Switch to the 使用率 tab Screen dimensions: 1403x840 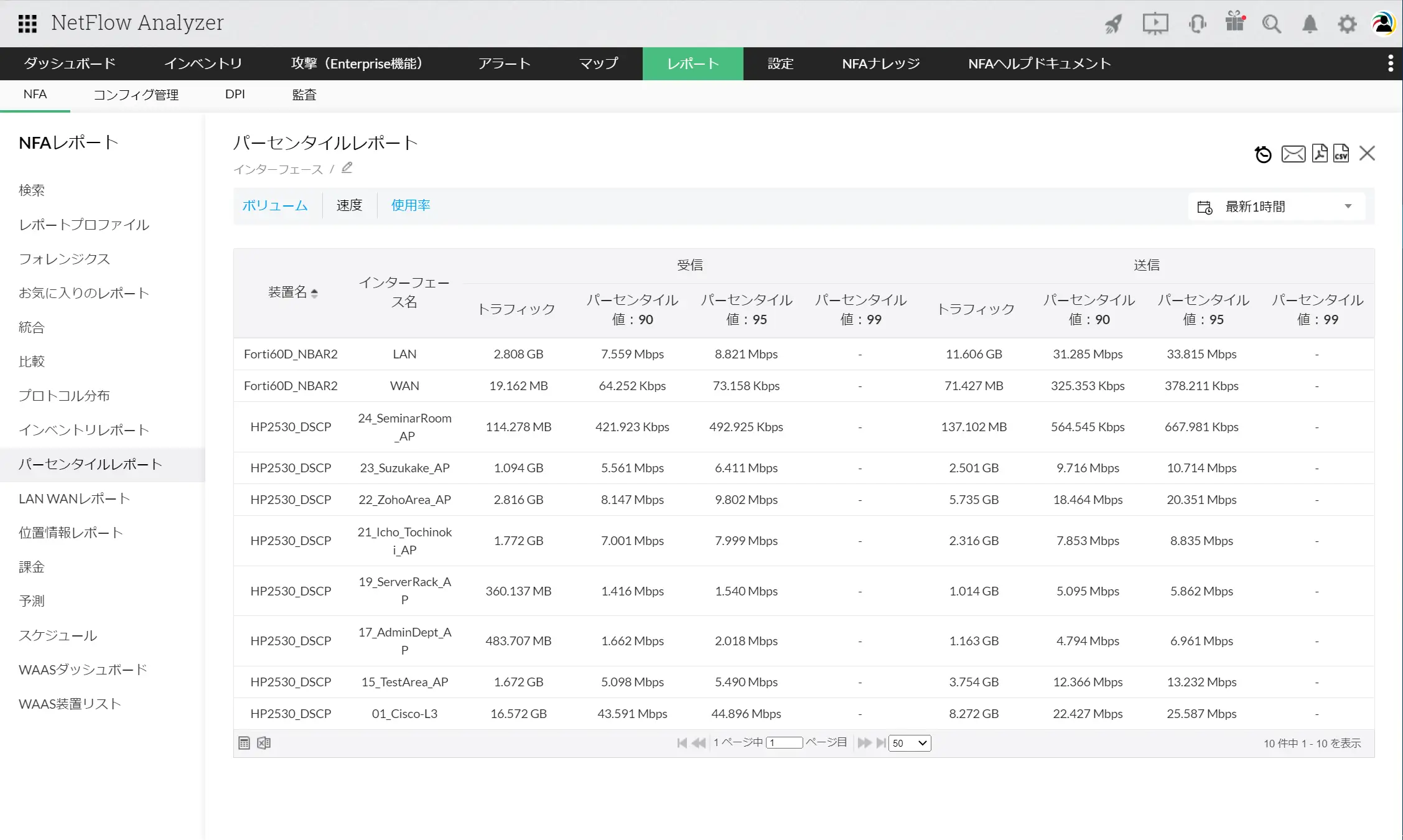pos(411,205)
